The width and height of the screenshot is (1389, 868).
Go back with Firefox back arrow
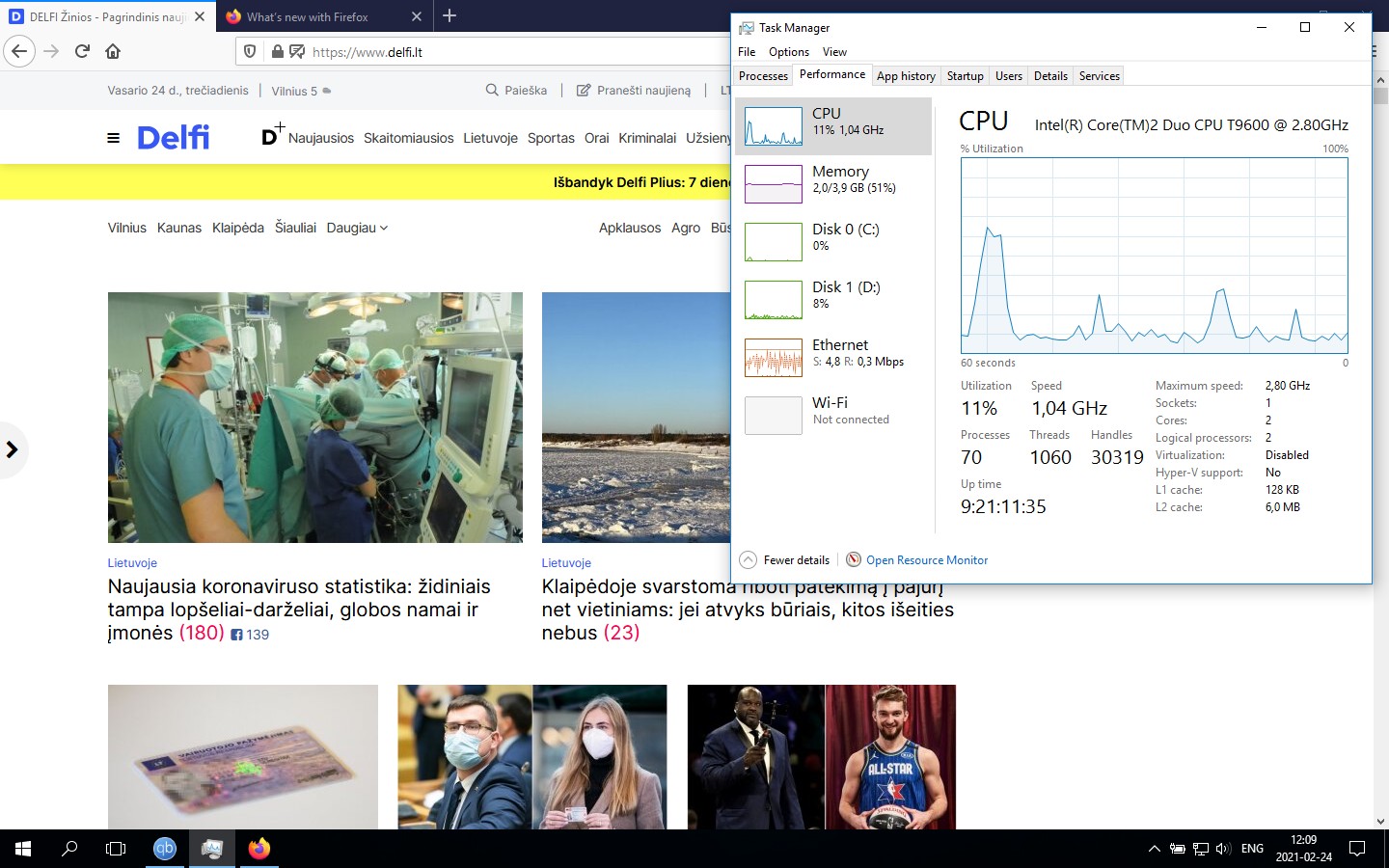click(19, 51)
